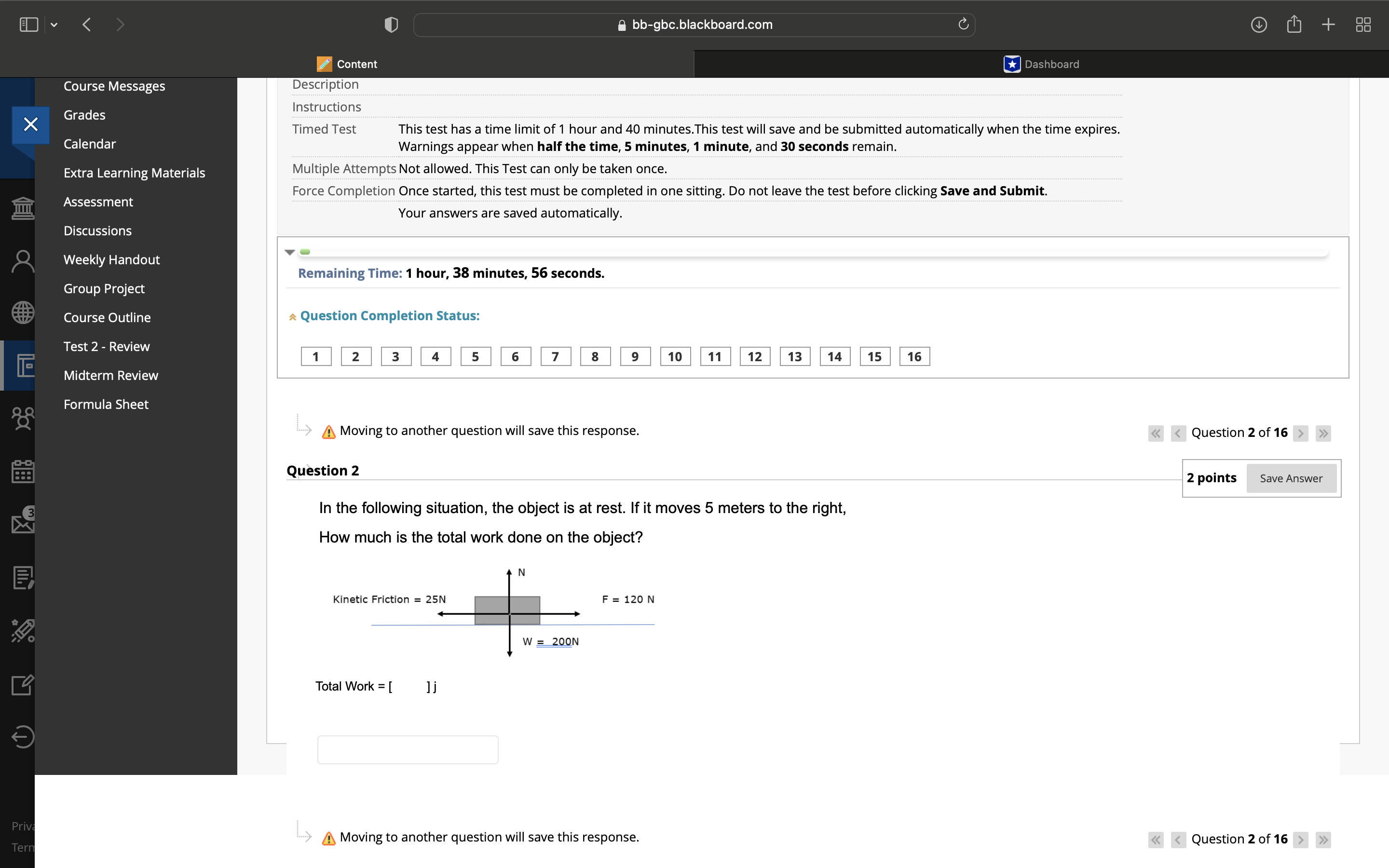Click the page reload icon
1389x868 pixels.
tap(963, 25)
